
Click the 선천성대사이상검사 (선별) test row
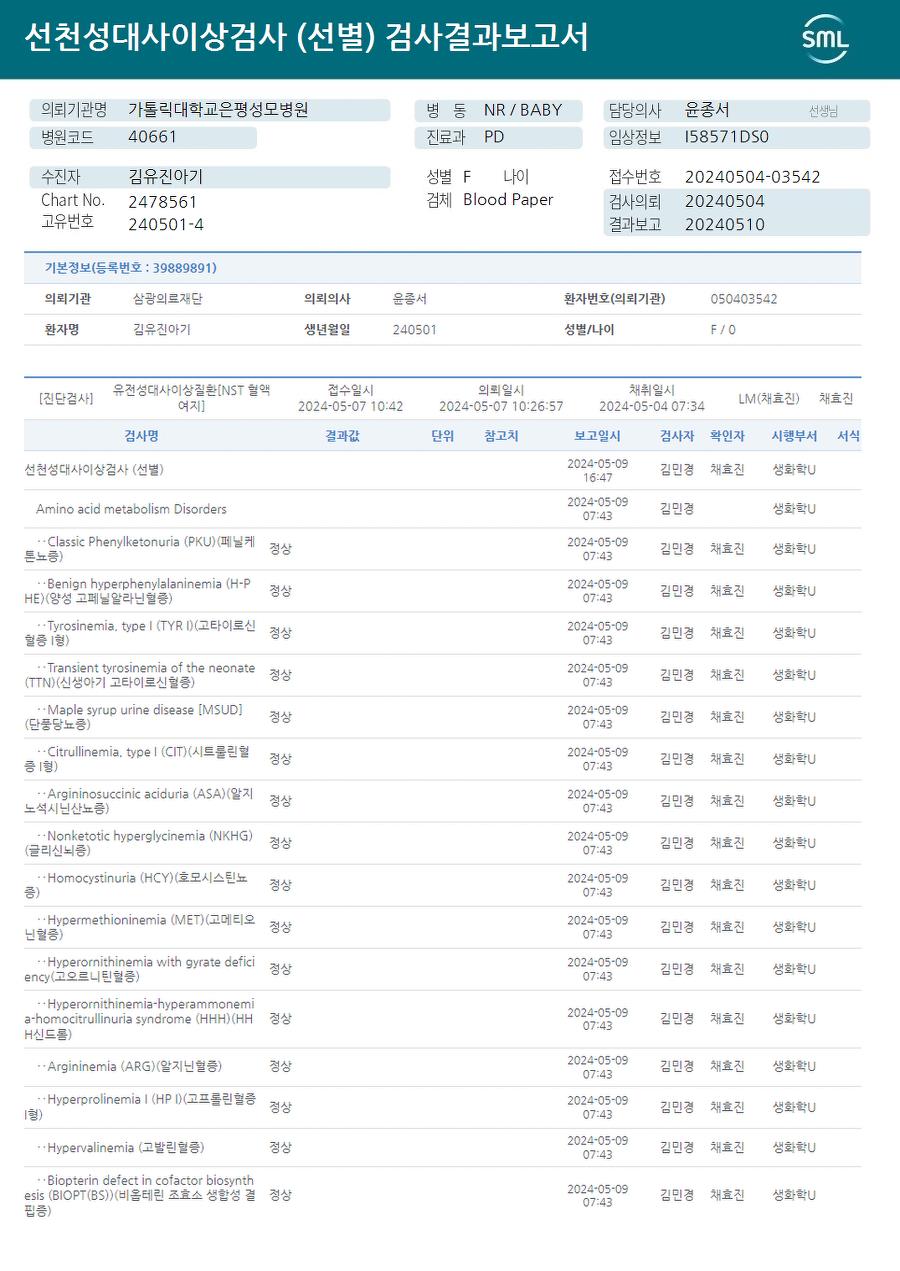[x=442, y=470]
